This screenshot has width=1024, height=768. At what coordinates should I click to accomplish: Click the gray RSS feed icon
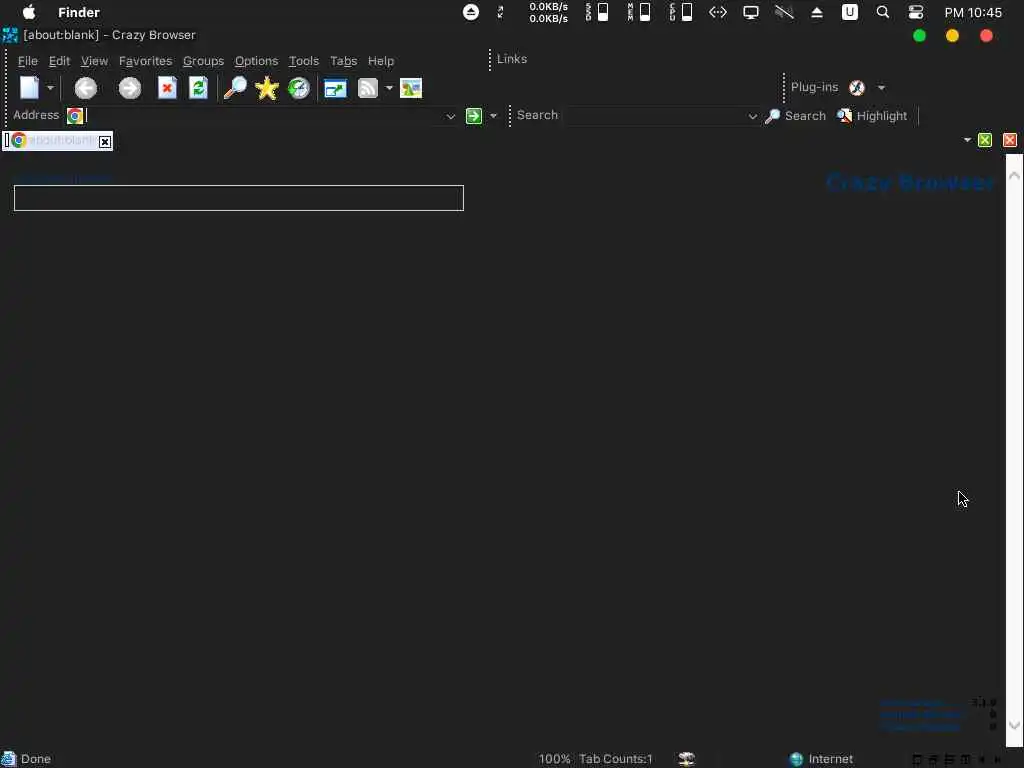point(368,88)
